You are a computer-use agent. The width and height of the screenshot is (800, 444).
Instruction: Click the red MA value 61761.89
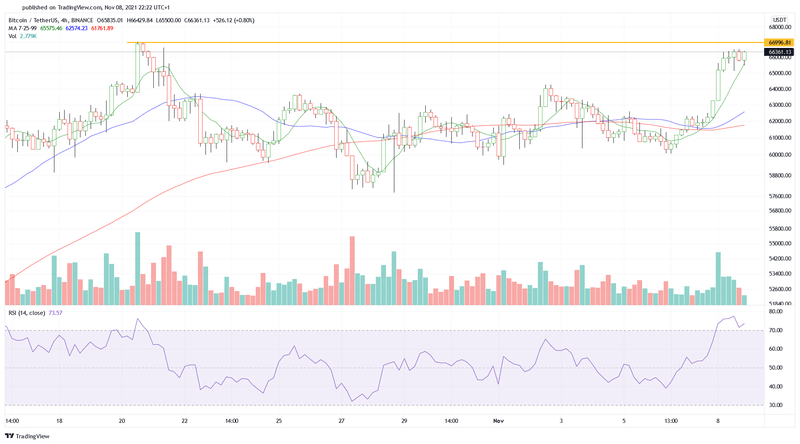tap(102, 28)
